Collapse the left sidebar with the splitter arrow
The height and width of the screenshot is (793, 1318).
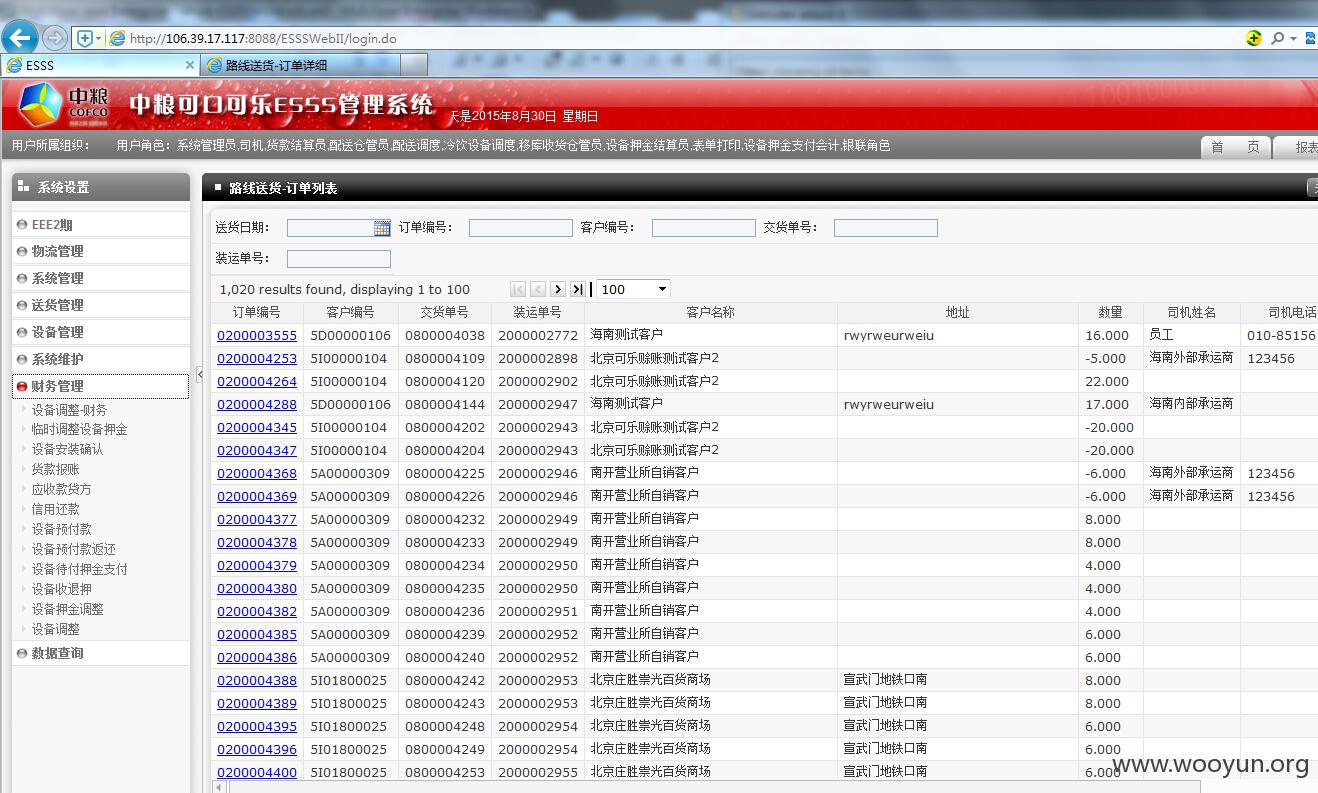coord(198,374)
